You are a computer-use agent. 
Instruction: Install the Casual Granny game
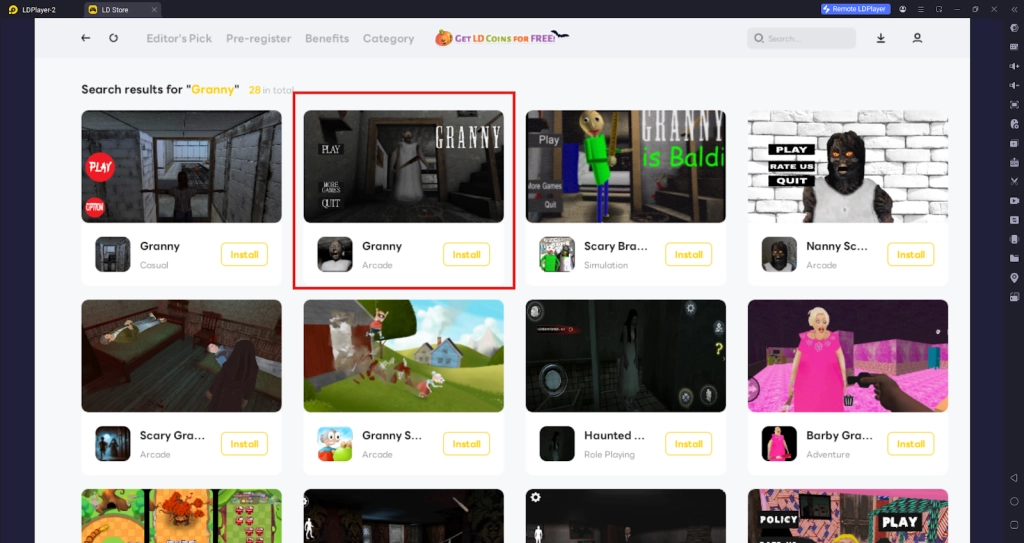244,255
